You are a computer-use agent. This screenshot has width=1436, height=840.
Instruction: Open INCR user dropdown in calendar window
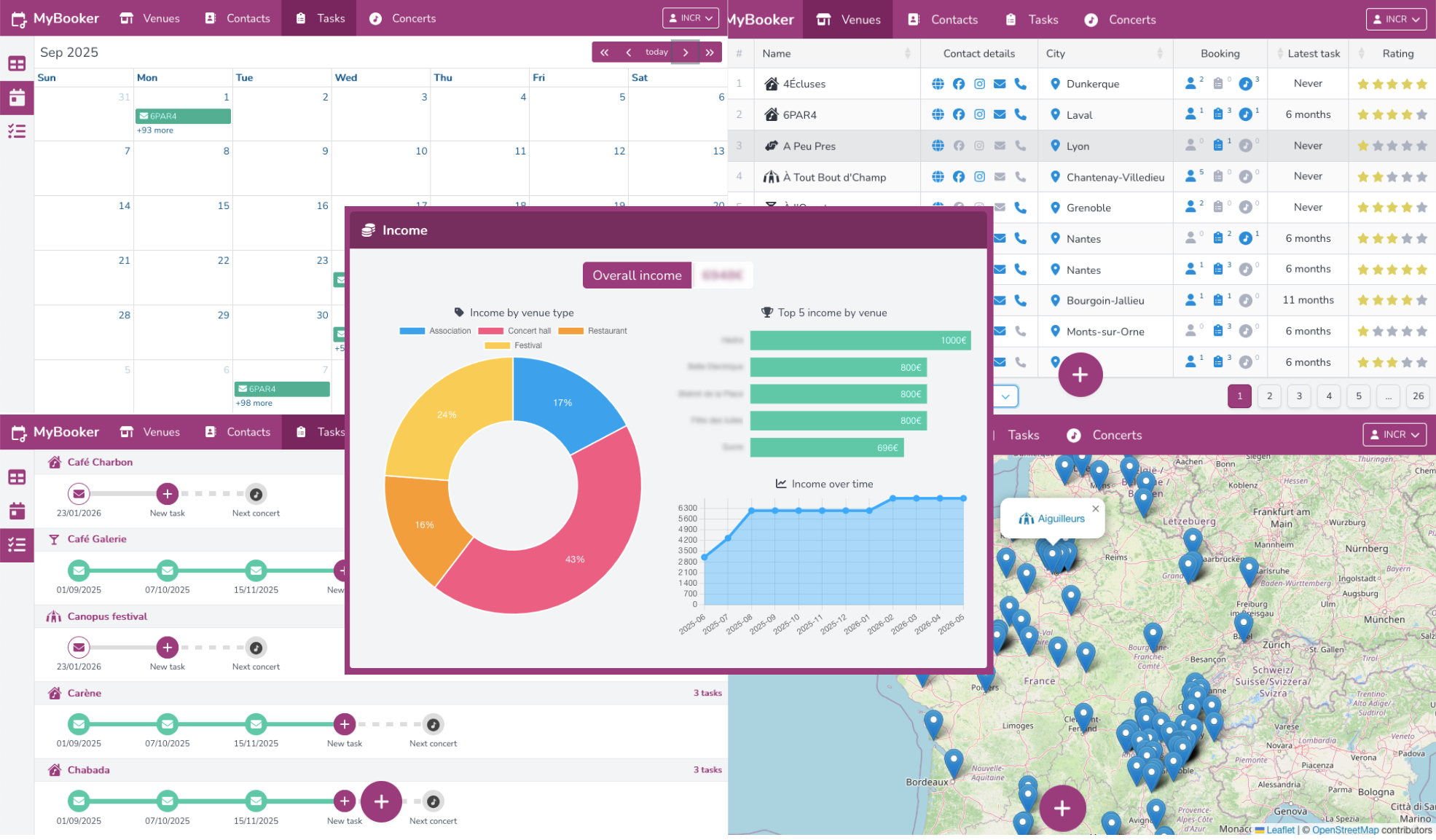(690, 18)
